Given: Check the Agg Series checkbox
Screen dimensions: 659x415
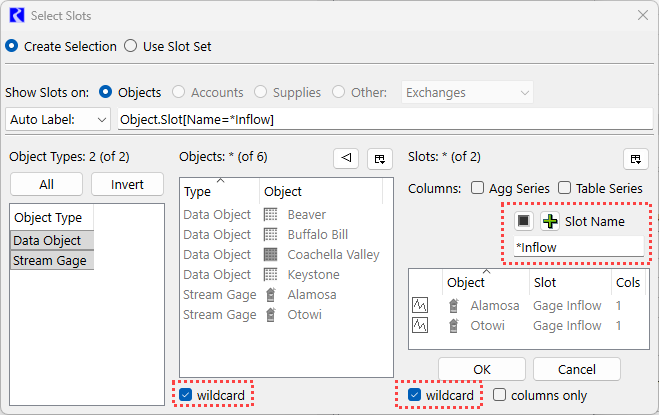Looking at the screenshot, I should pos(478,188).
